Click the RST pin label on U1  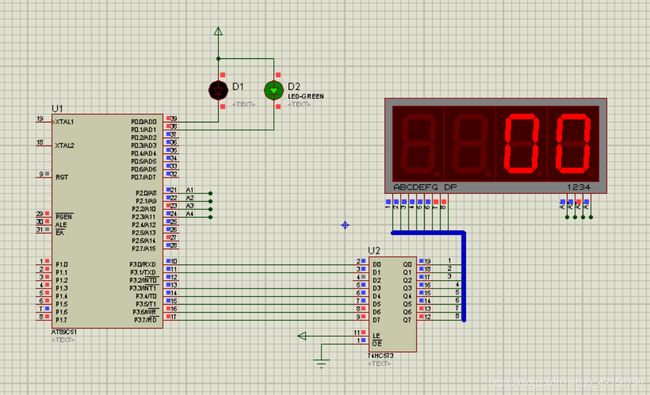click(x=62, y=177)
